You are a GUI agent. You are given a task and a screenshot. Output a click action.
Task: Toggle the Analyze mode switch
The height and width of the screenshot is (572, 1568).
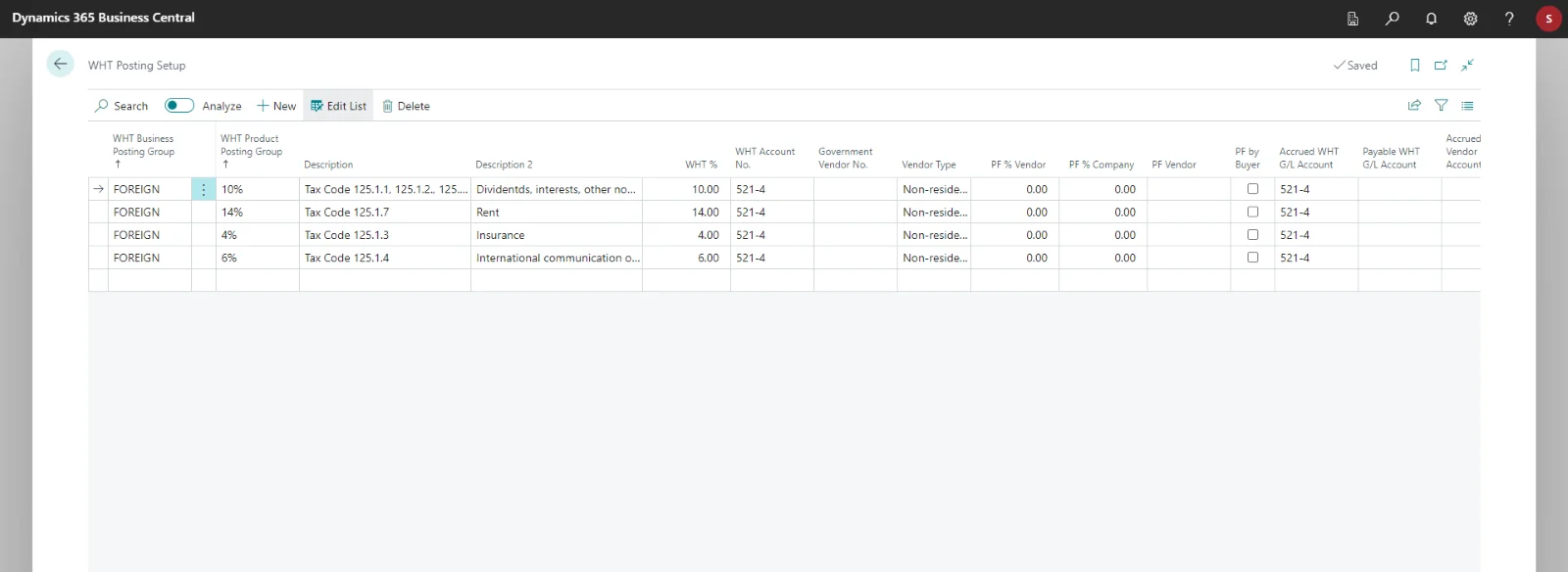[179, 106]
